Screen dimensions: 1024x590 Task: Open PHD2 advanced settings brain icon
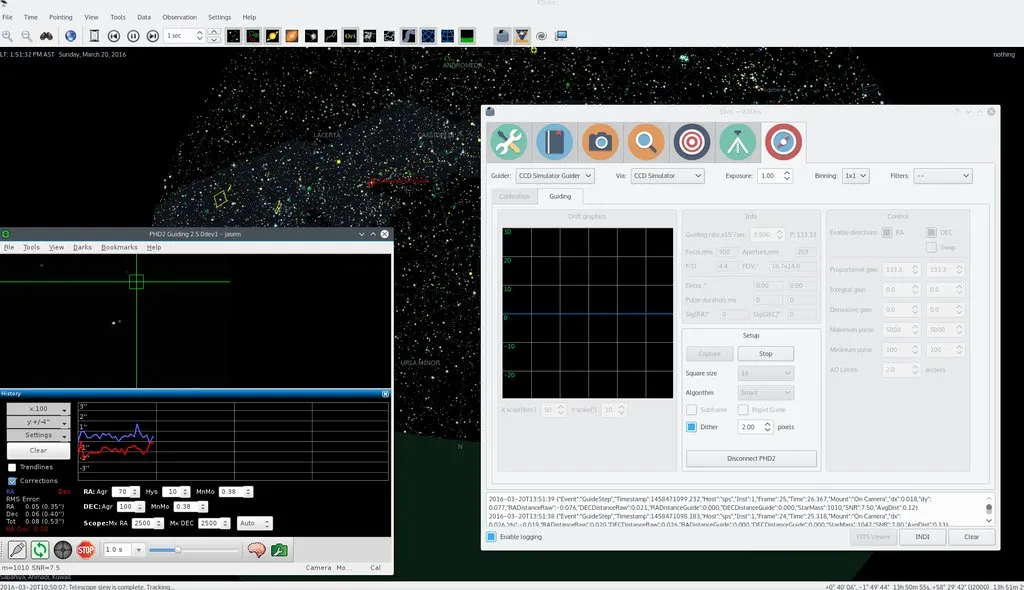[256, 550]
